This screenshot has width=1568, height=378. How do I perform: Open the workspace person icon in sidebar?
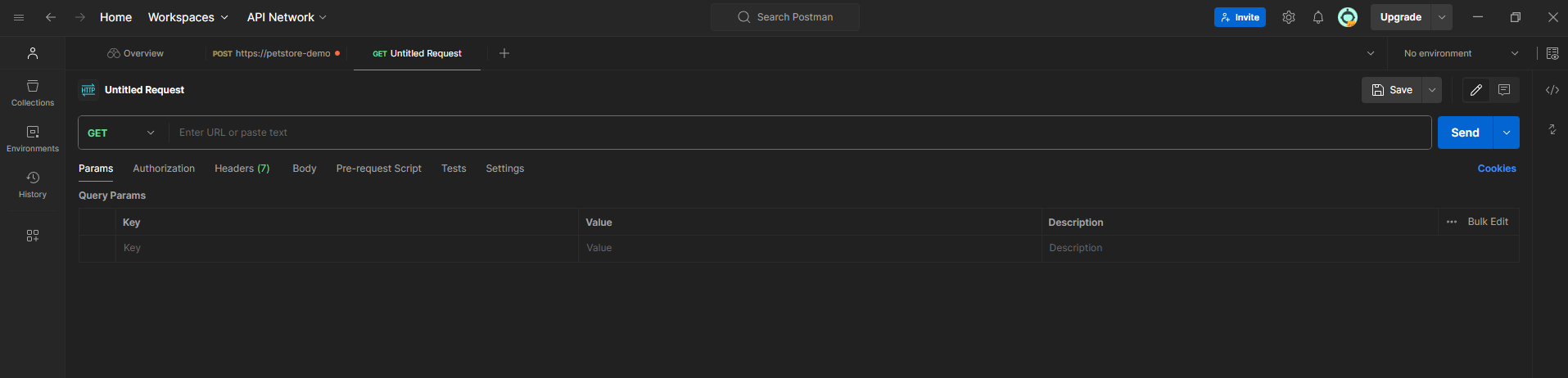point(33,53)
